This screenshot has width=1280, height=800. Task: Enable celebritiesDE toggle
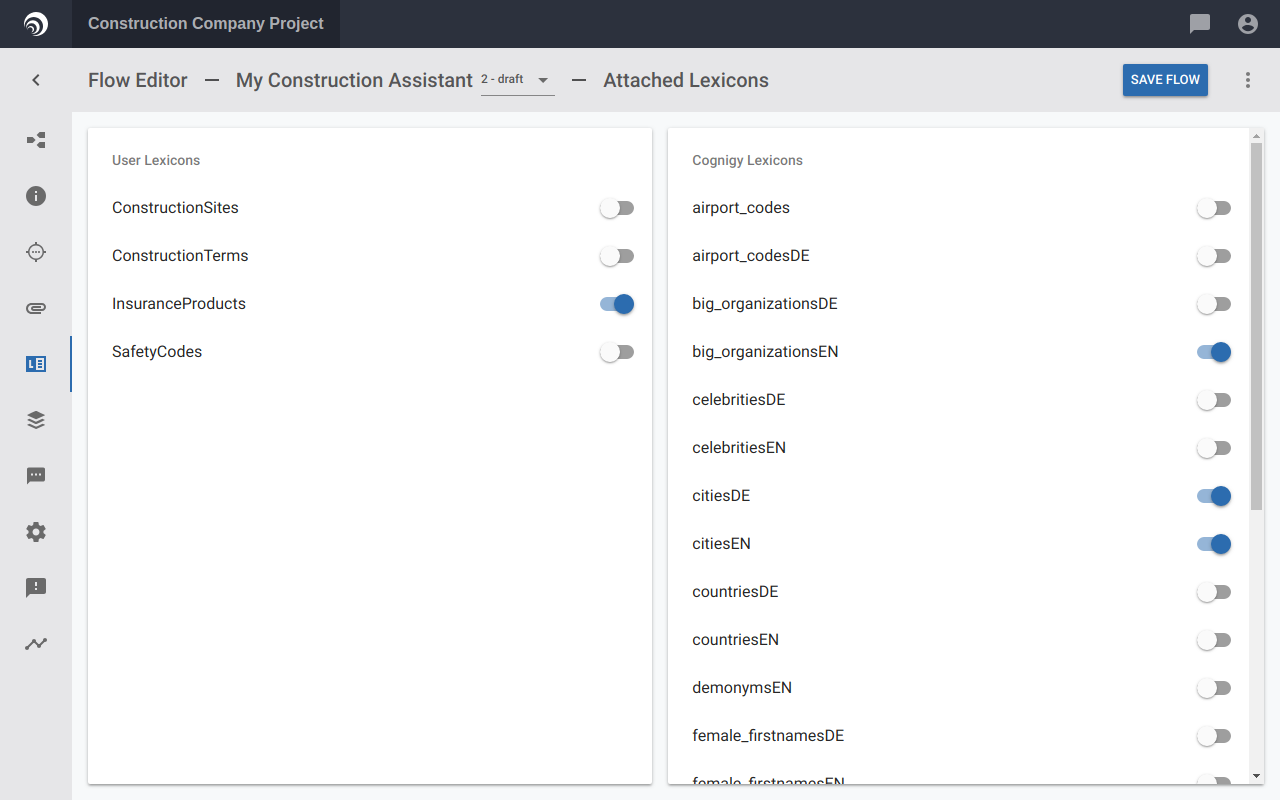[1214, 400]
